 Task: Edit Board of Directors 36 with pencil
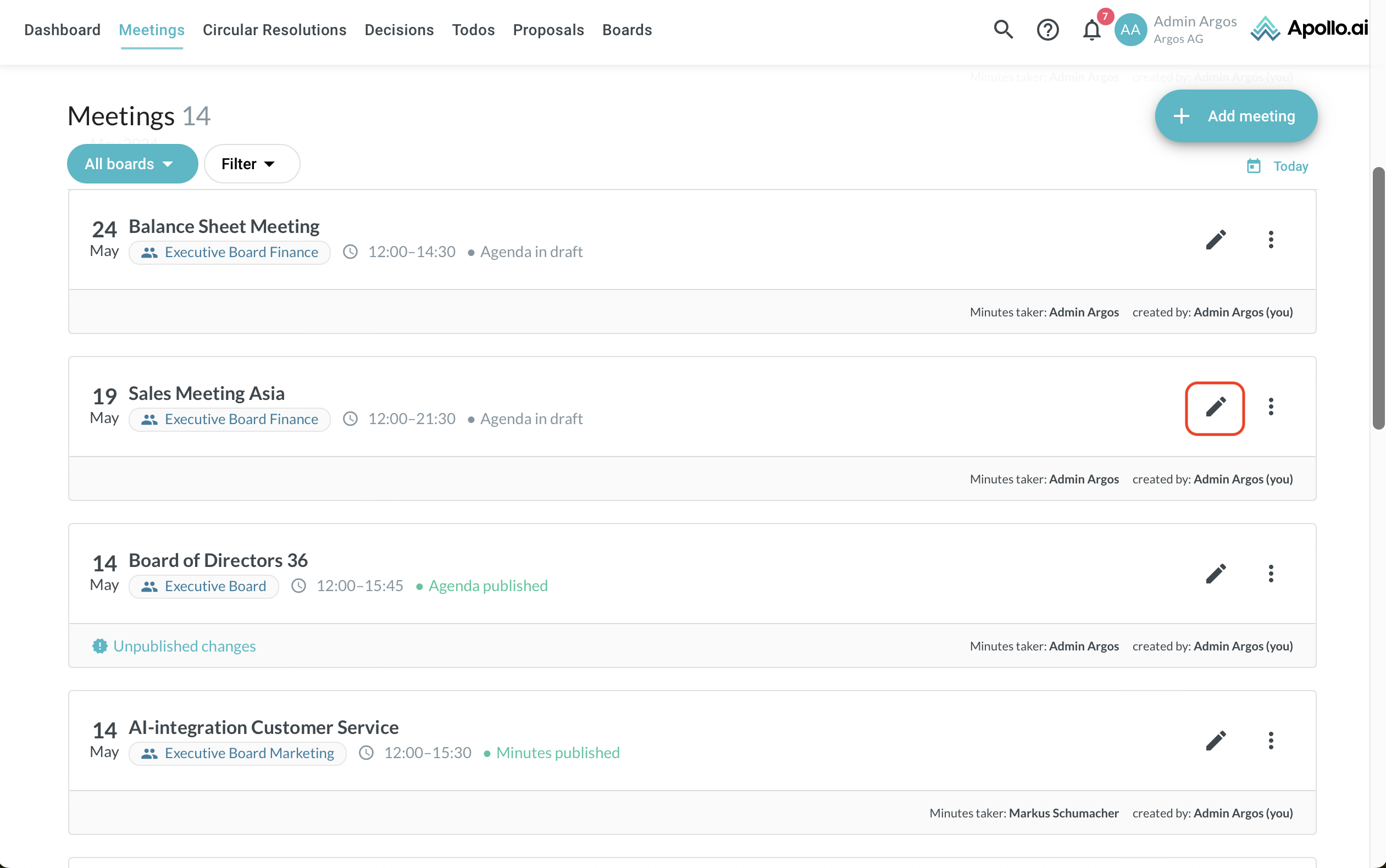click(x=1215, y=574)
